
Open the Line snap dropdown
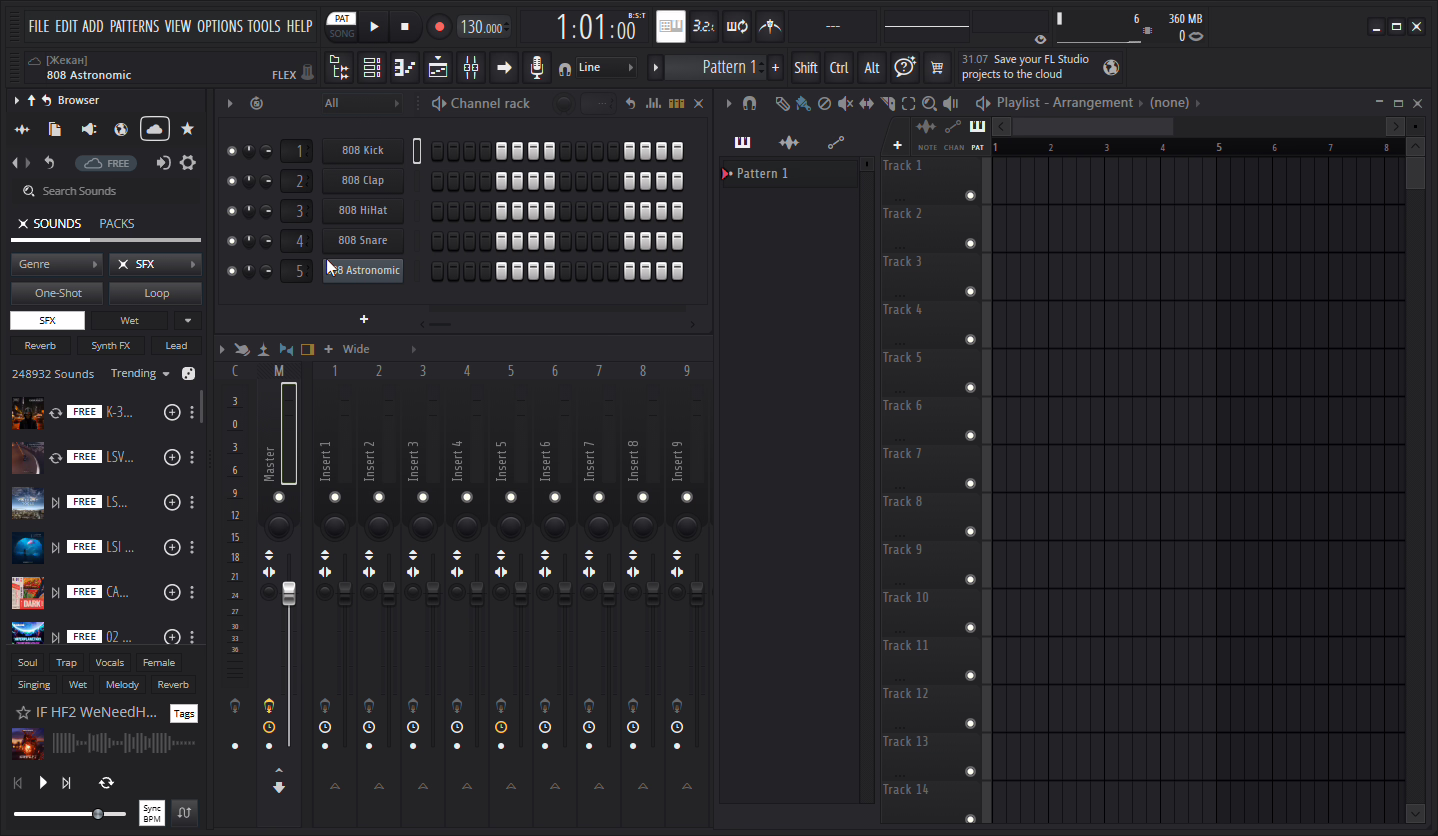click(x=606, y=68)
